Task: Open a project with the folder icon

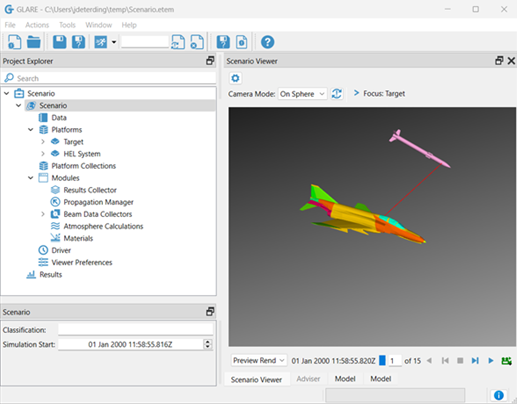Action: (34, 42)
